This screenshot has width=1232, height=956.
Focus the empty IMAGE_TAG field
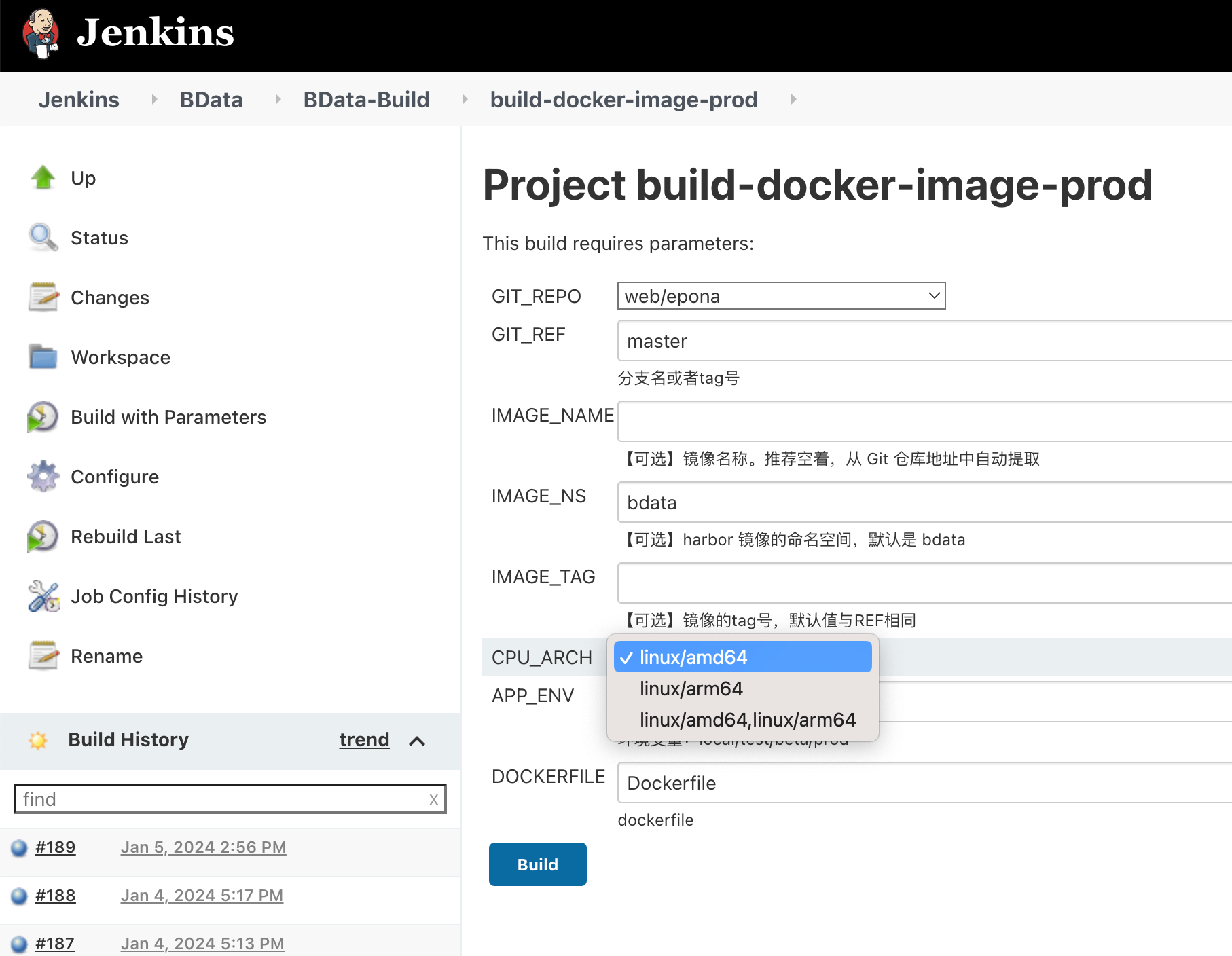[924, 583]
